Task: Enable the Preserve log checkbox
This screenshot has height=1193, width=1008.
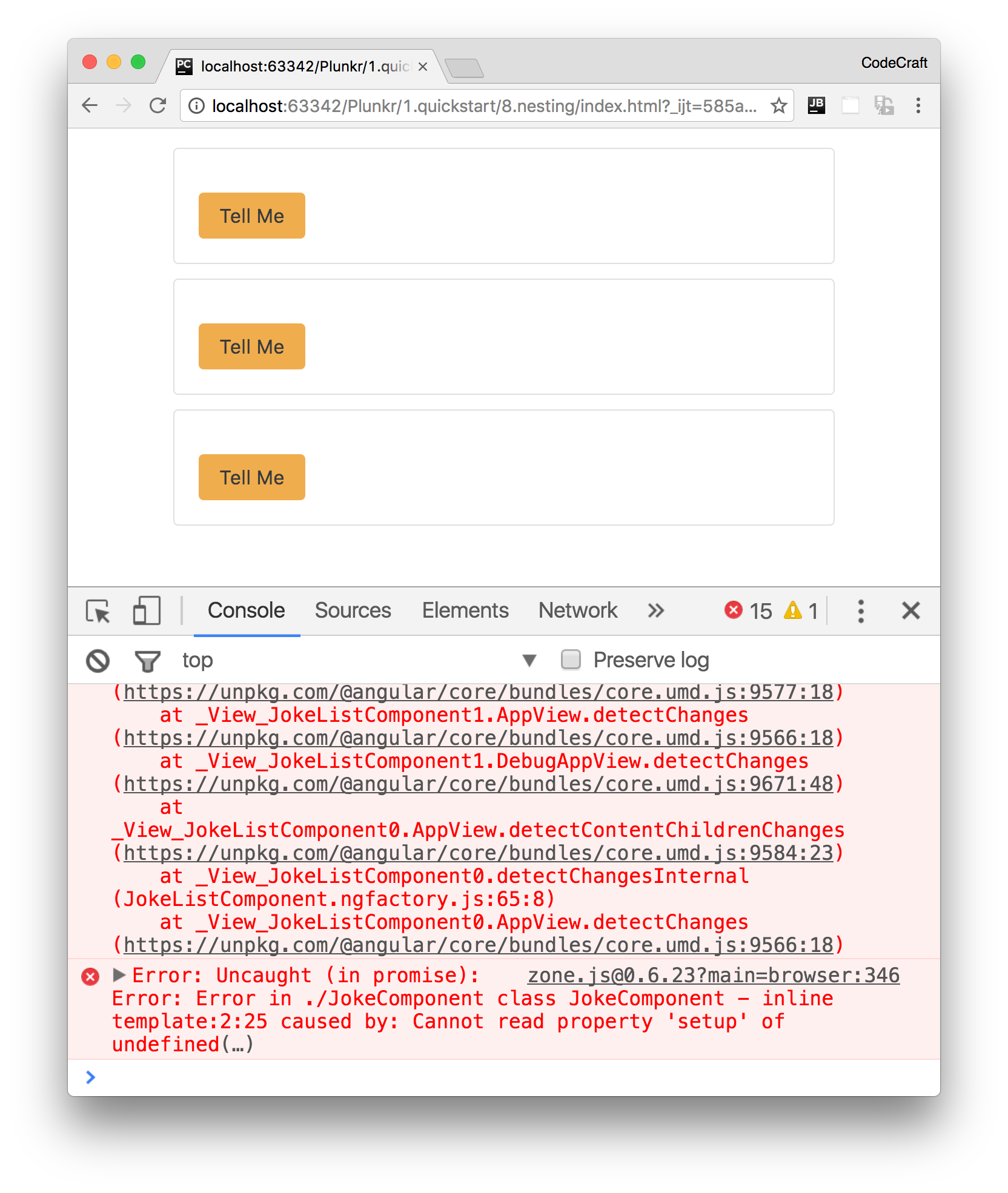Action: click(571, 659)
